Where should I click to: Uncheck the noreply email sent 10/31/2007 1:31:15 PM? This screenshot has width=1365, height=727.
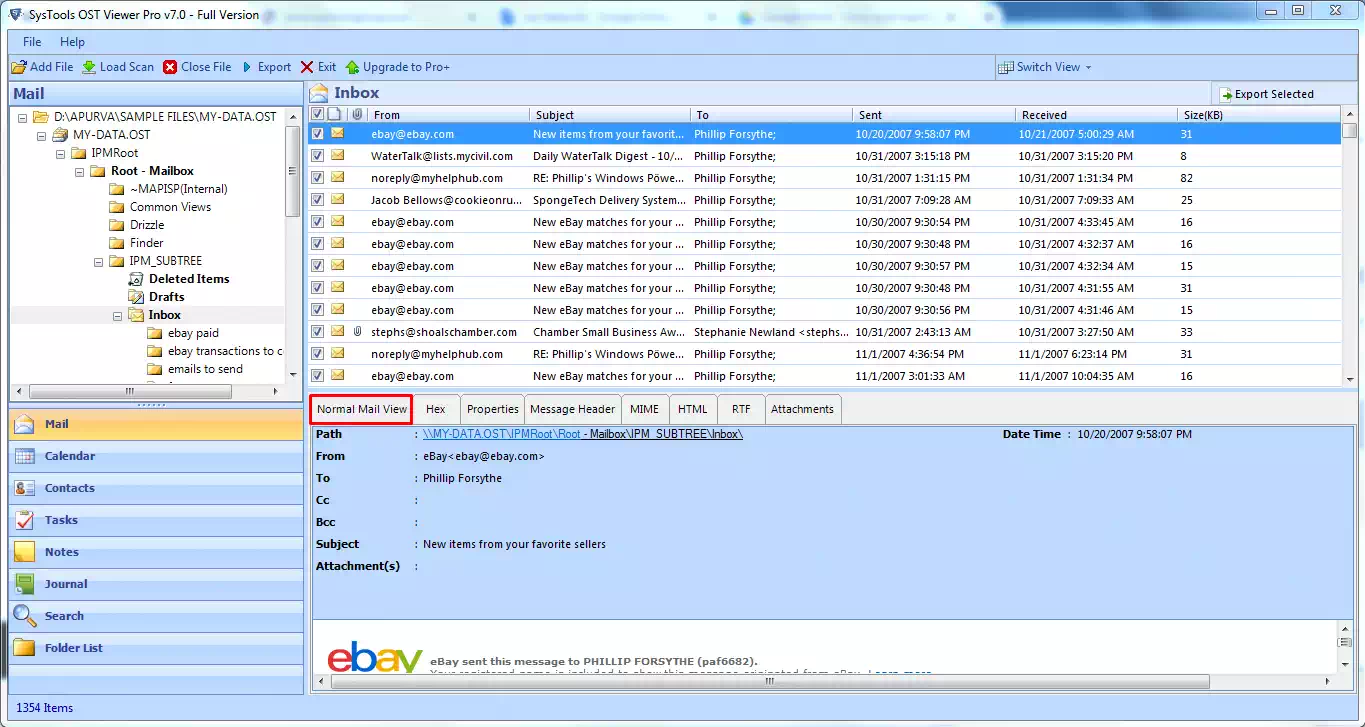click(x=317, y=178)
